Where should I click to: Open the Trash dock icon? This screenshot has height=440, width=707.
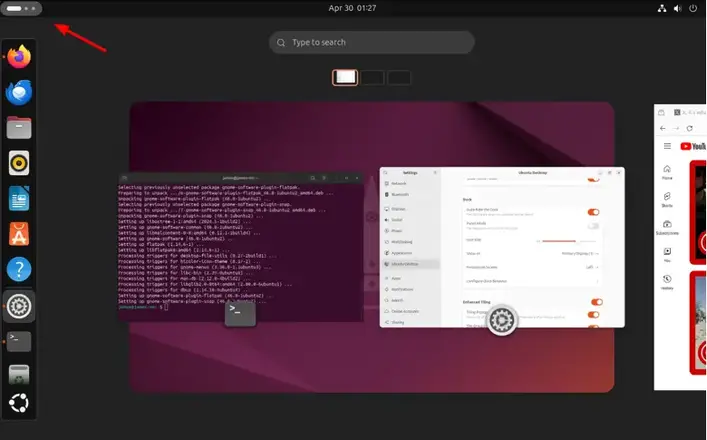point(19,375)
